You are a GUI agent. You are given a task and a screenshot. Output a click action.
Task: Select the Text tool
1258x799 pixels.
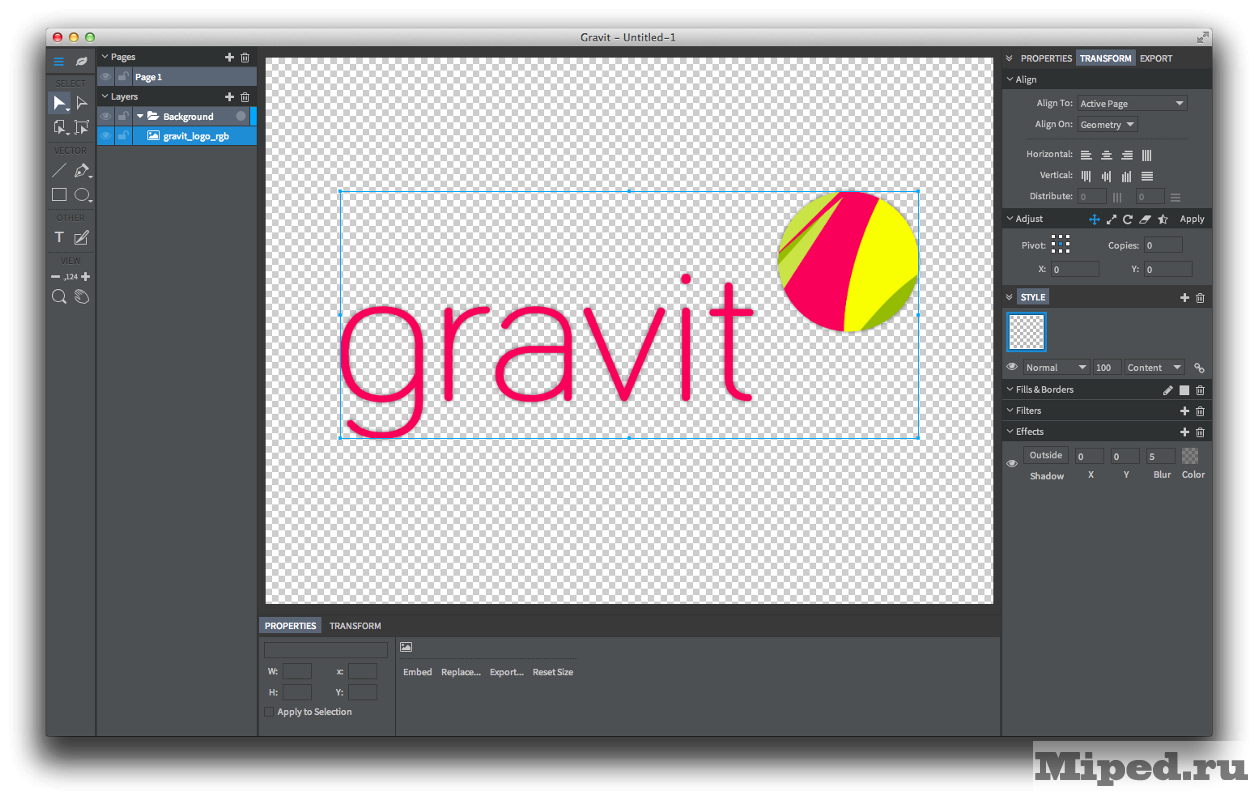point(59,238)
